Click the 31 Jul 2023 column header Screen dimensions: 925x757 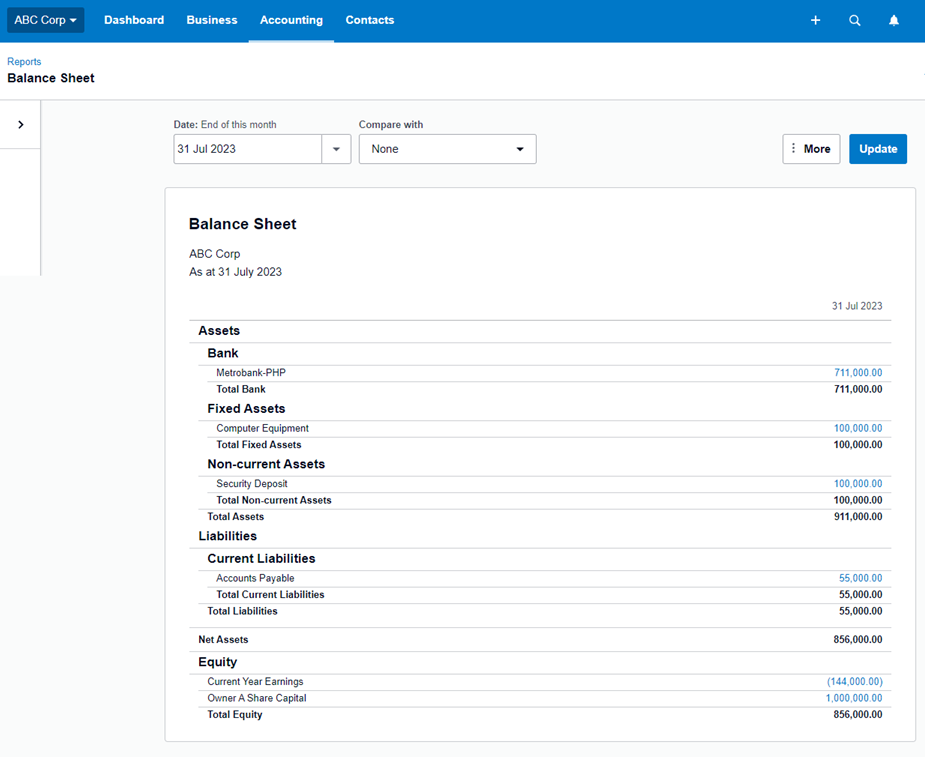(857, 306)
